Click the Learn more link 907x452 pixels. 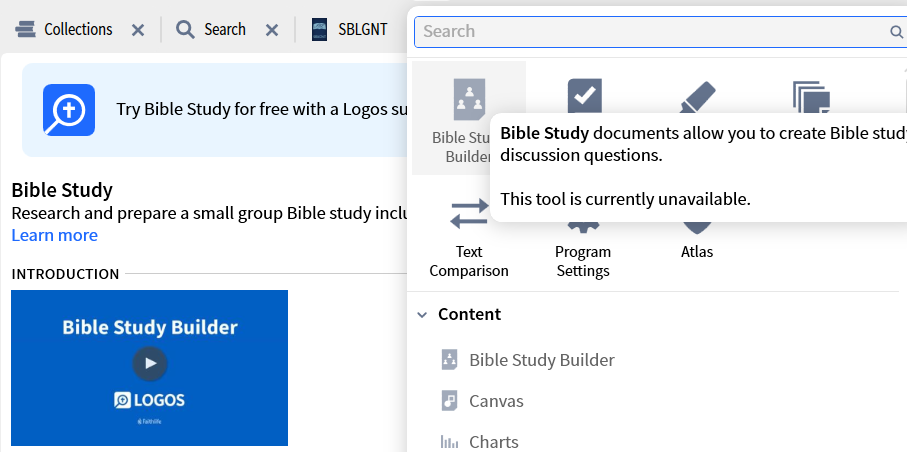54,235
